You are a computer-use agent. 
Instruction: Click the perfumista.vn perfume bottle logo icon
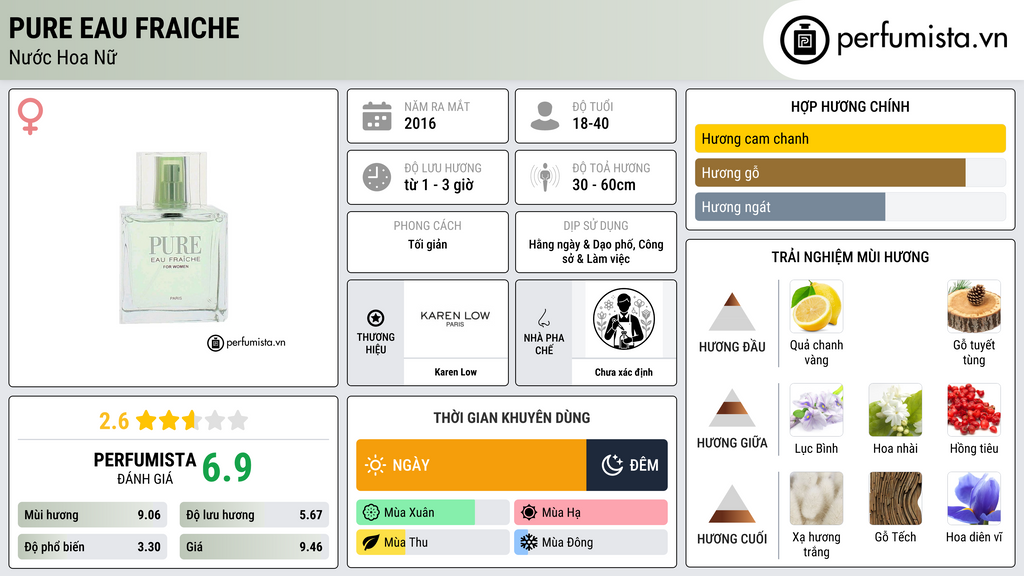[x=804, y=40]
